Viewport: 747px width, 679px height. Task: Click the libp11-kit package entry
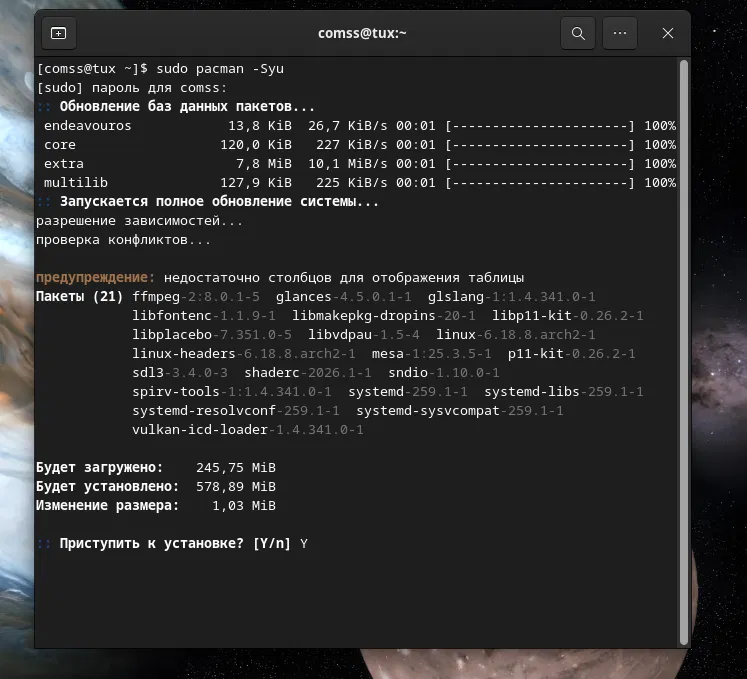coord(567,315)
